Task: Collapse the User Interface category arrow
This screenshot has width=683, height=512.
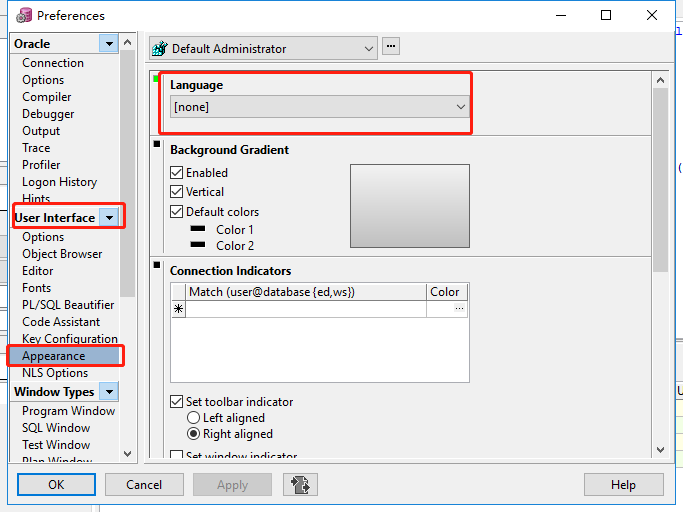Action: 109,217
